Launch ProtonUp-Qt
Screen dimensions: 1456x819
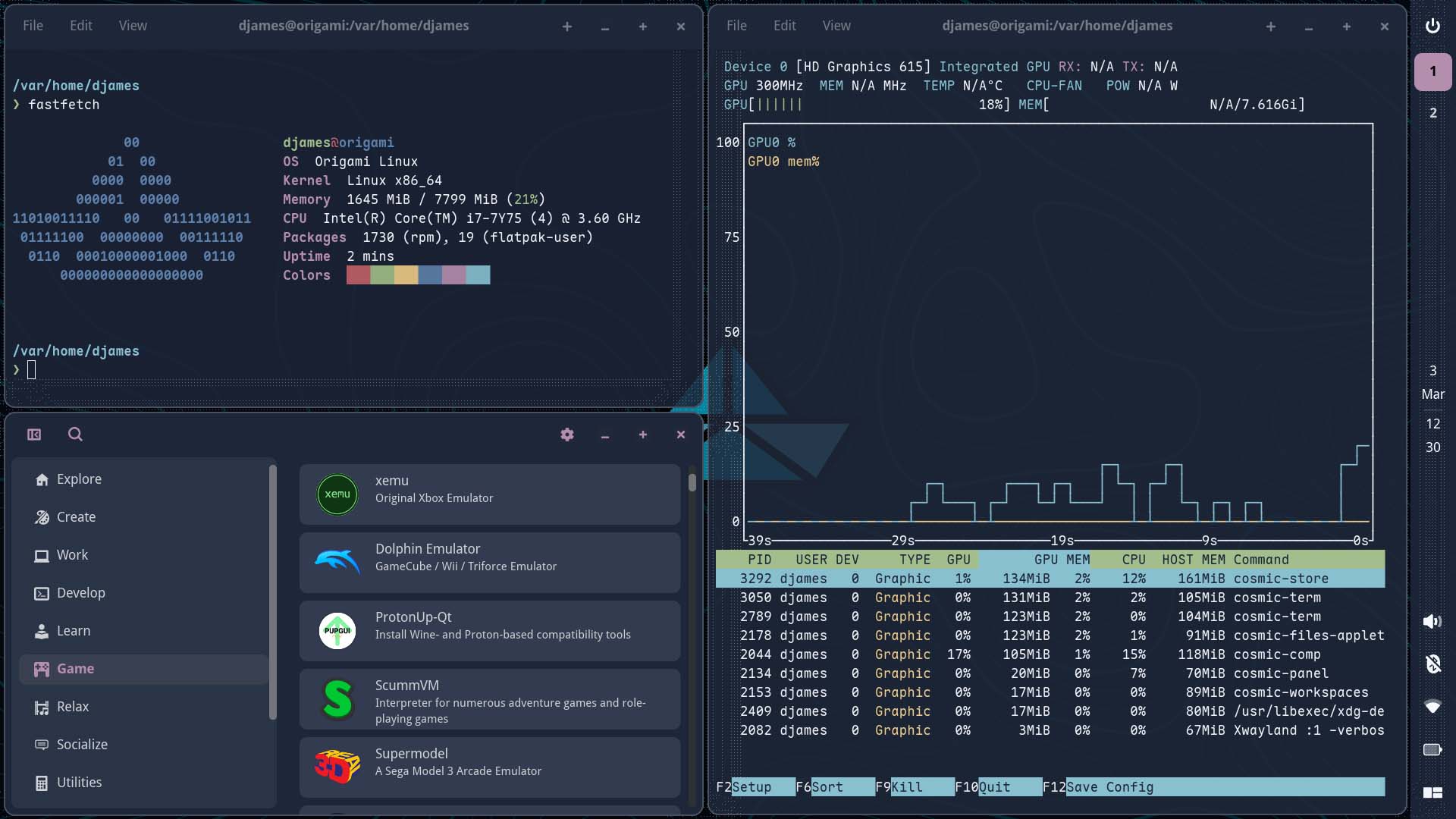click(x=489, y=631)
